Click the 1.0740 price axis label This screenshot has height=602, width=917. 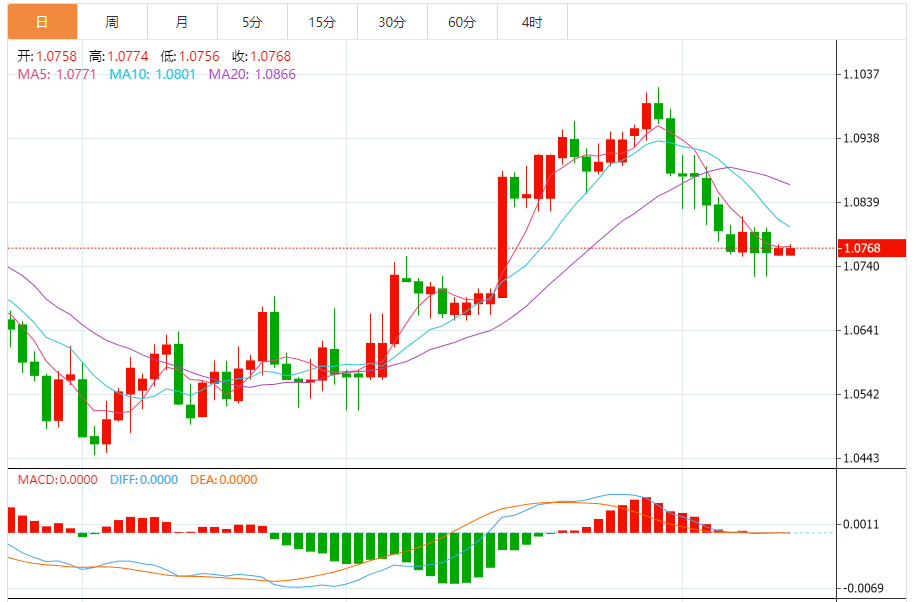pos(861,266)
